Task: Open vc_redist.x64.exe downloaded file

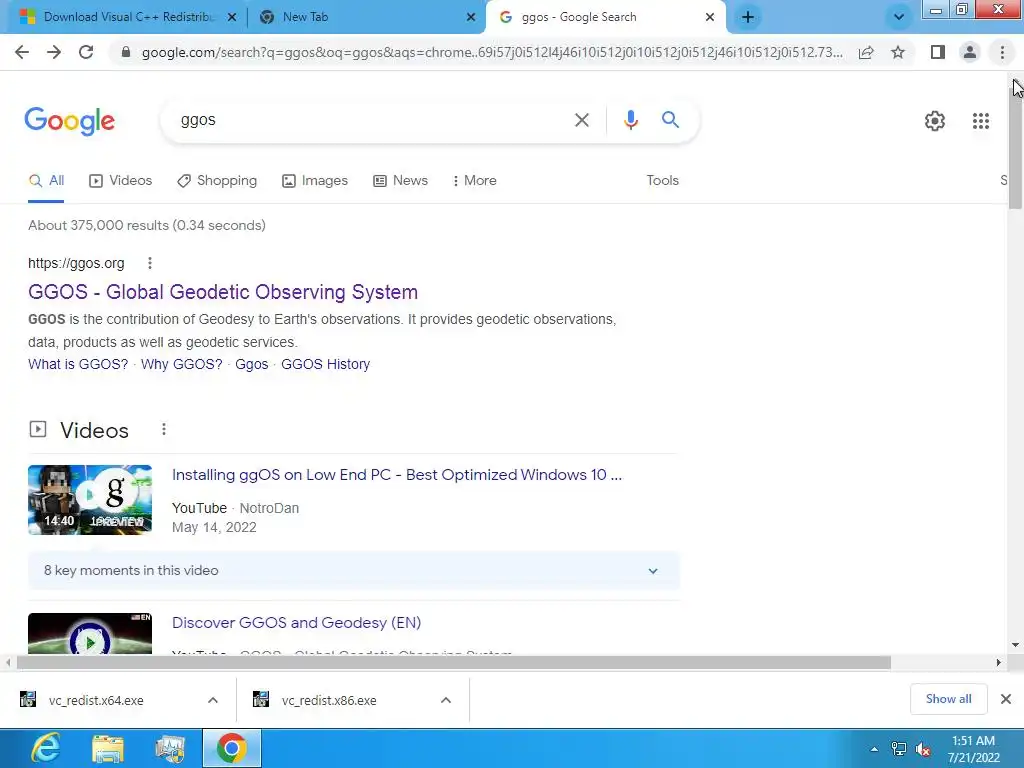Action: 96,700
